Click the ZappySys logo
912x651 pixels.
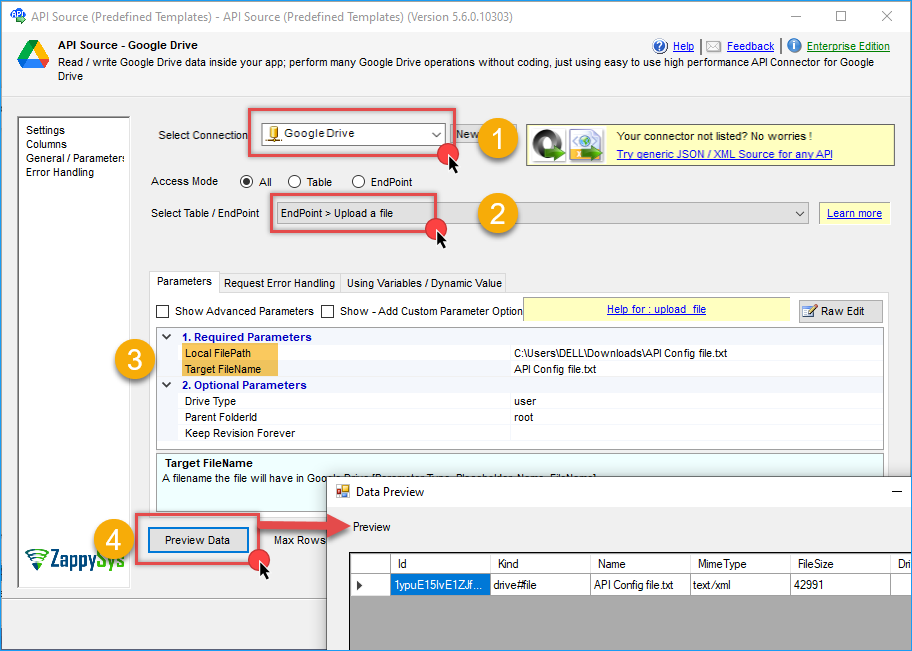point(74,558)
